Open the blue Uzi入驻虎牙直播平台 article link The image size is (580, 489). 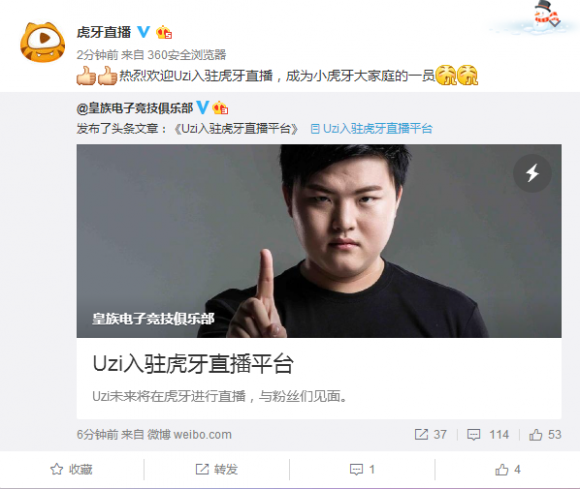point(371,129)
